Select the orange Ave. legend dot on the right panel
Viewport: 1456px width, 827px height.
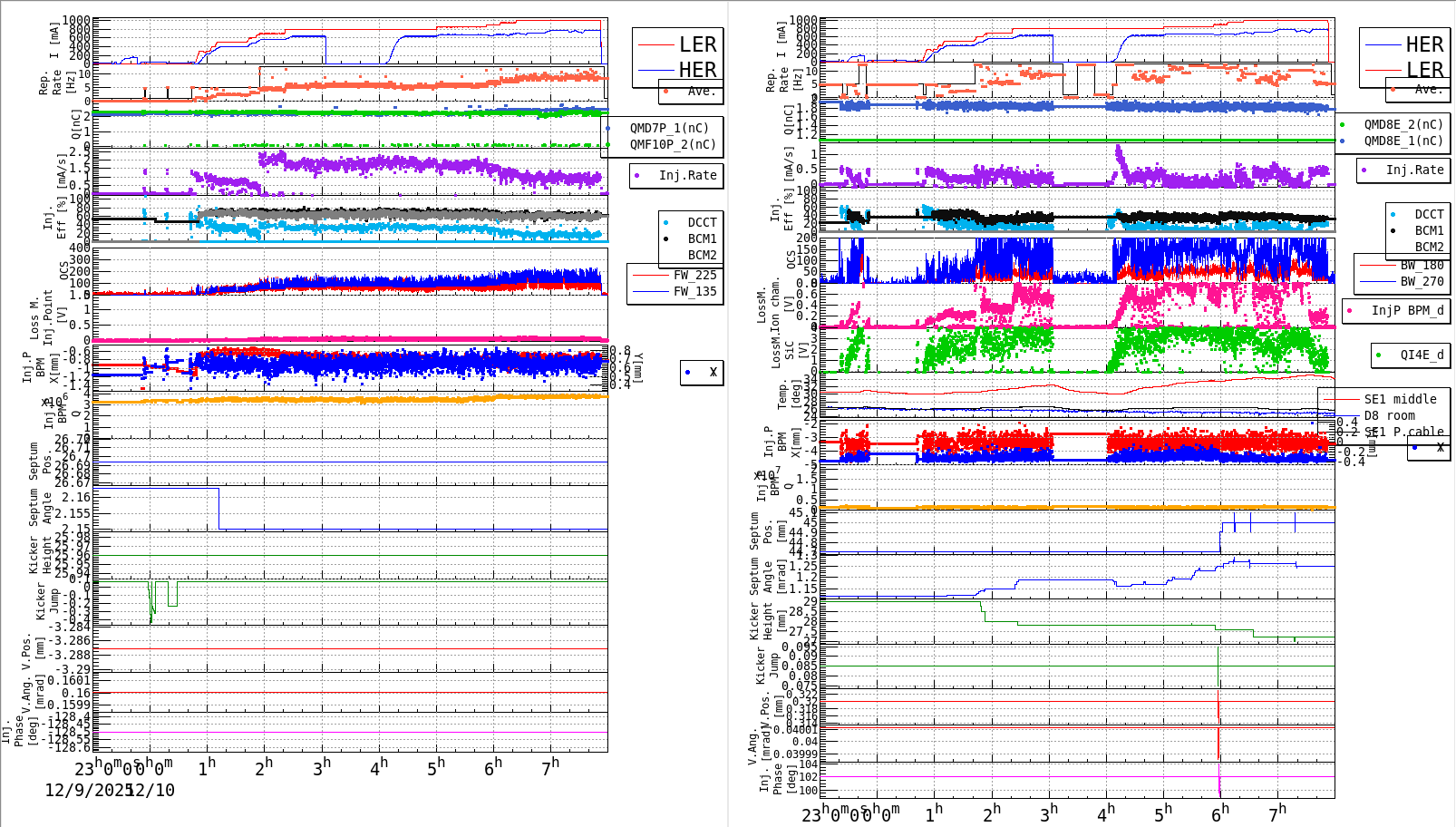[1394, 90]
